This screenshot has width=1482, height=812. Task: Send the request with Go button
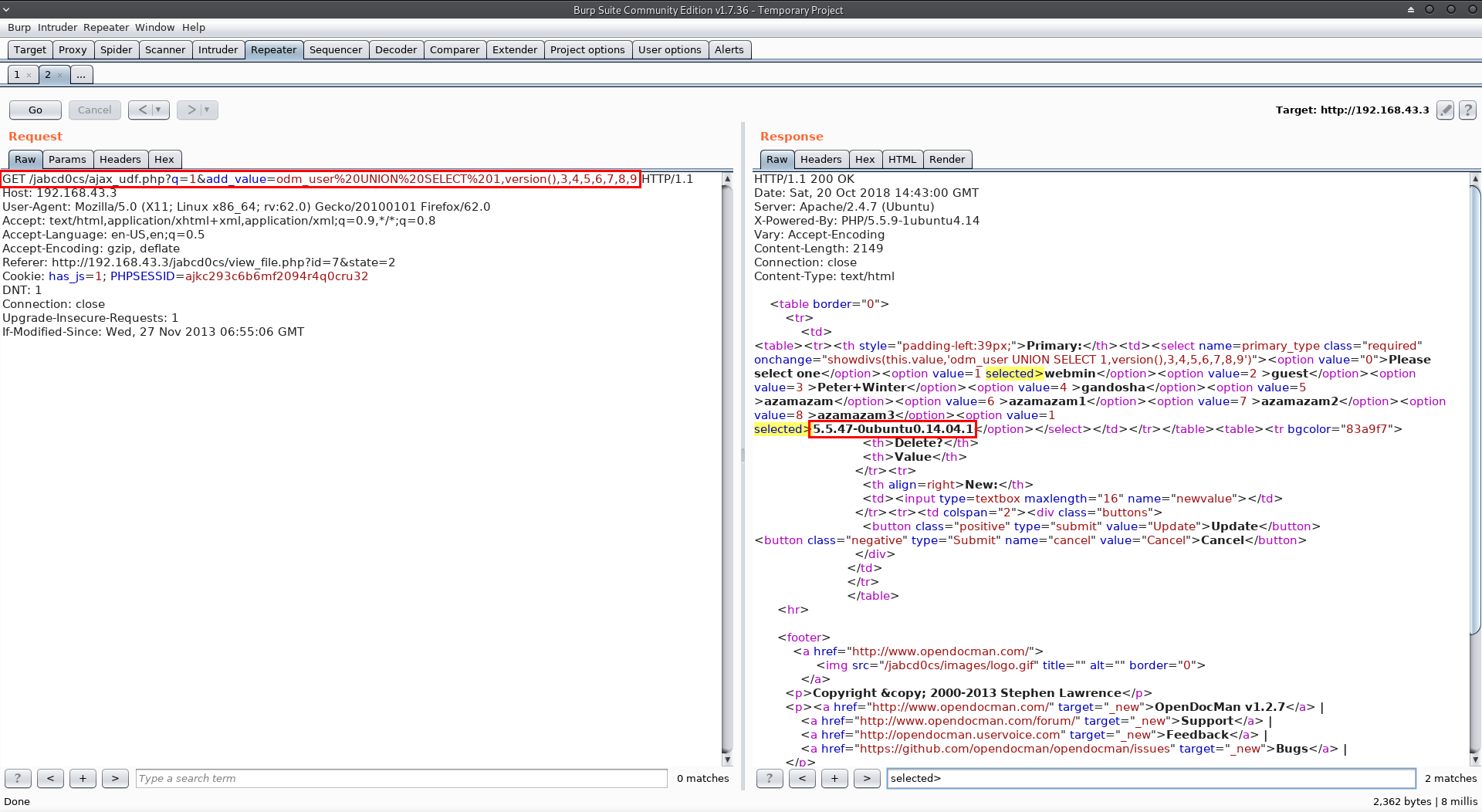coord(36,110)
